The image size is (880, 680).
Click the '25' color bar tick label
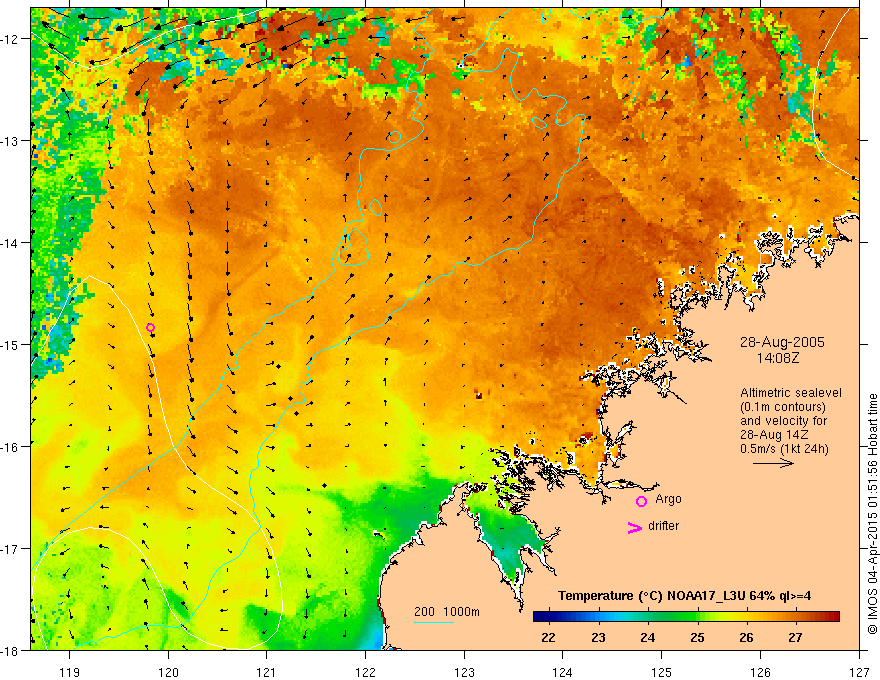pyautogui.click(x=697, y=637)
